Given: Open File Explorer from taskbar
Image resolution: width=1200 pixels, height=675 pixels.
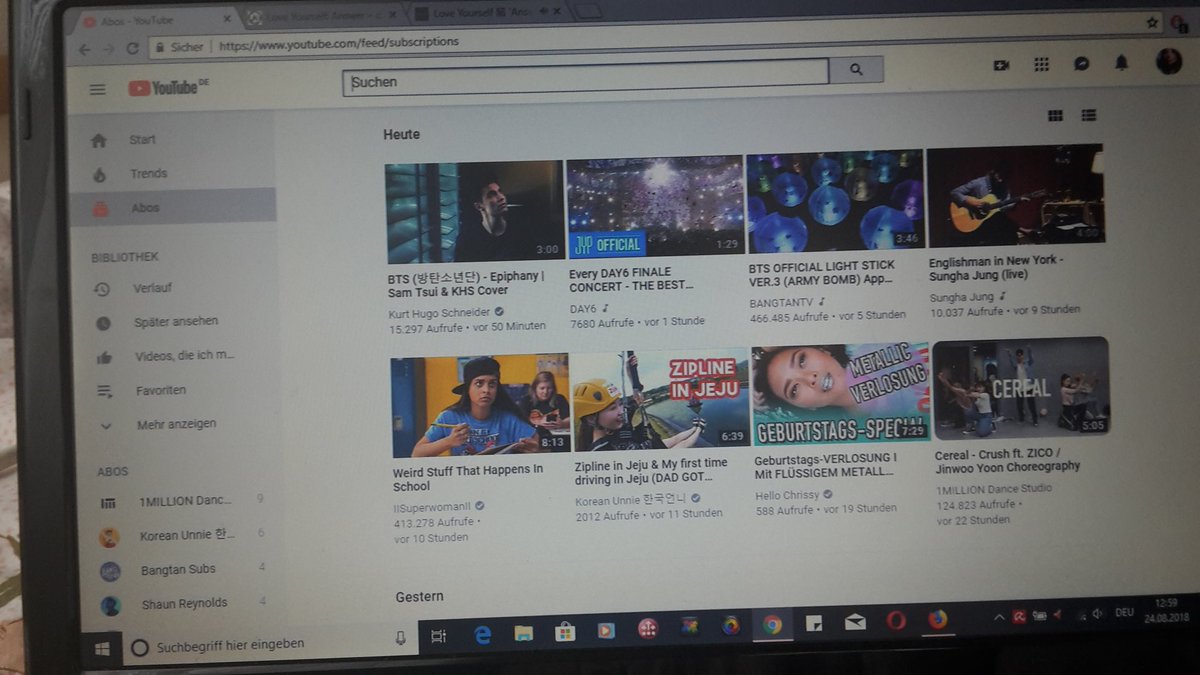Looking at the screenshot, I should (523, 632).
